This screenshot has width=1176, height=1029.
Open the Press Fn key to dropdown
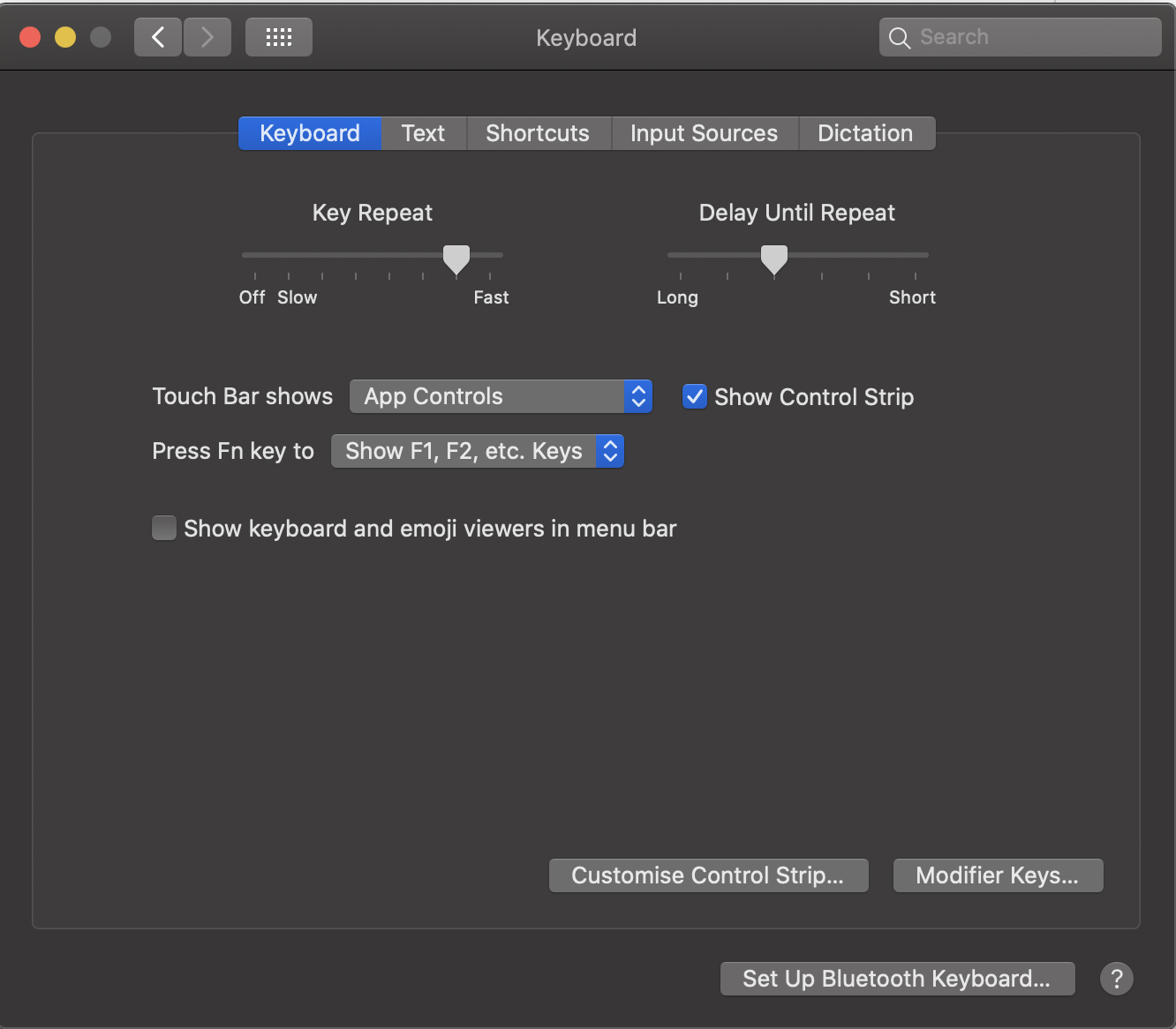477,451
